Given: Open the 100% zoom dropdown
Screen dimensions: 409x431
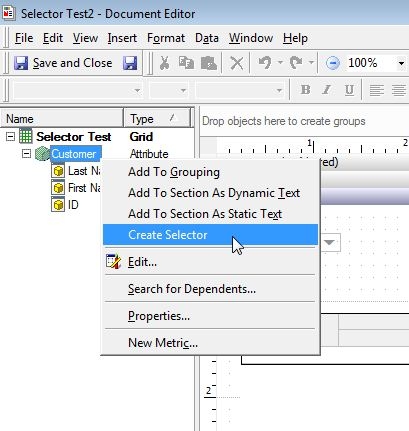Looking at the screenshot, I should (401, 63).
